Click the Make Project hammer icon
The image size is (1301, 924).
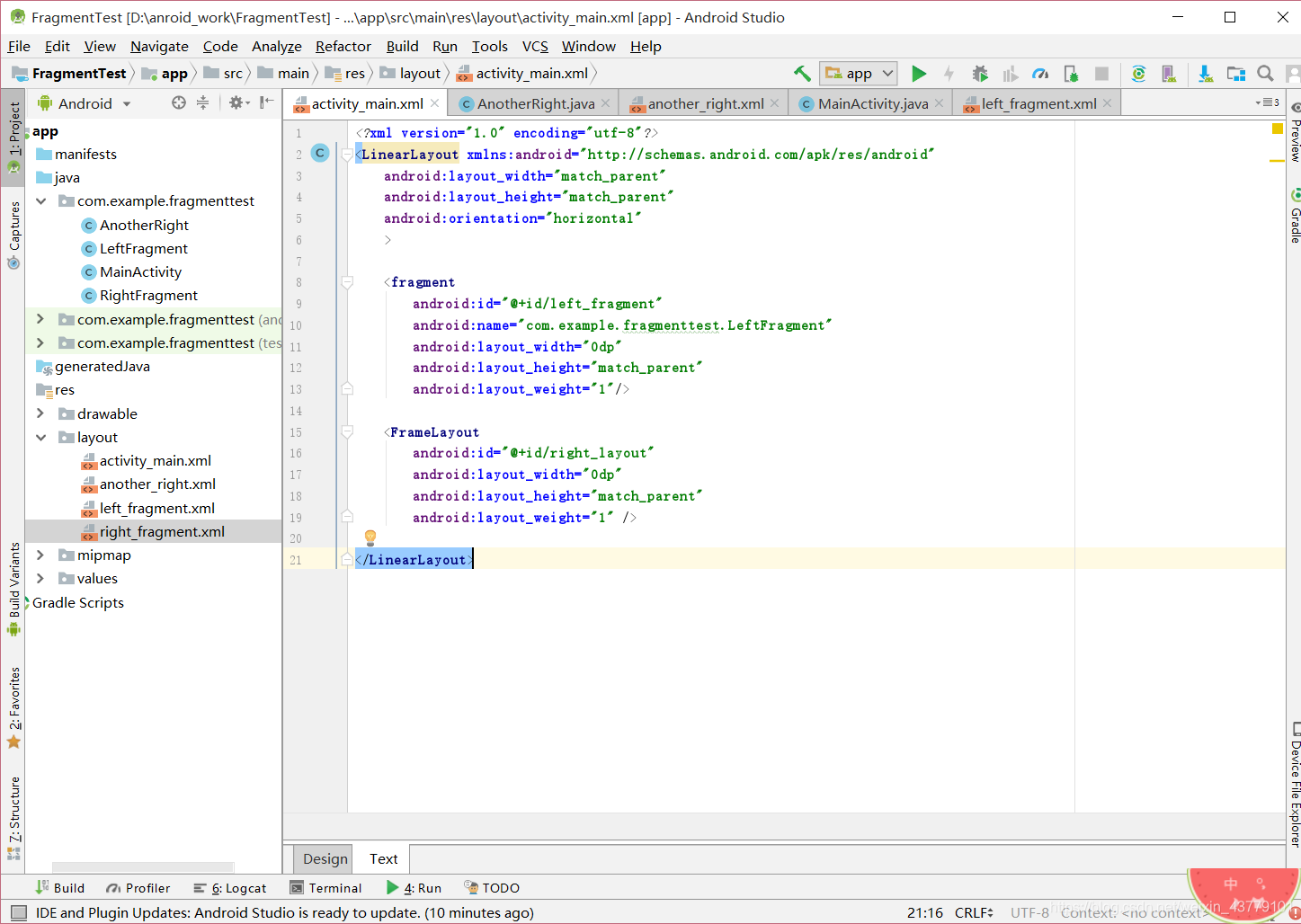802,74
